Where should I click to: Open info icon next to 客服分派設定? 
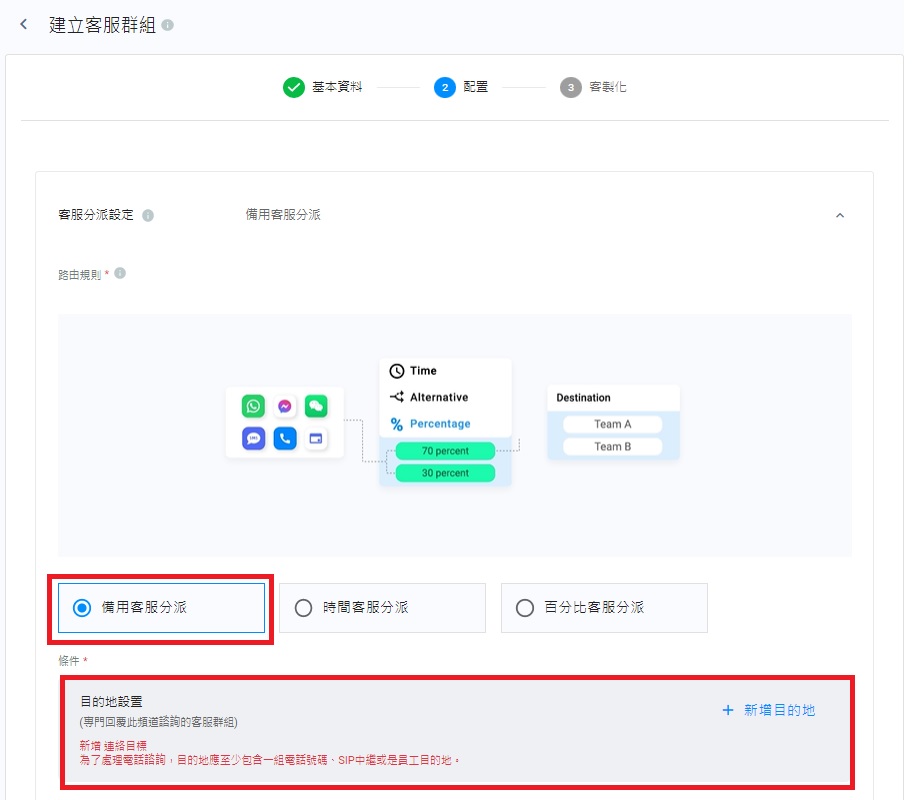(148, 215)
